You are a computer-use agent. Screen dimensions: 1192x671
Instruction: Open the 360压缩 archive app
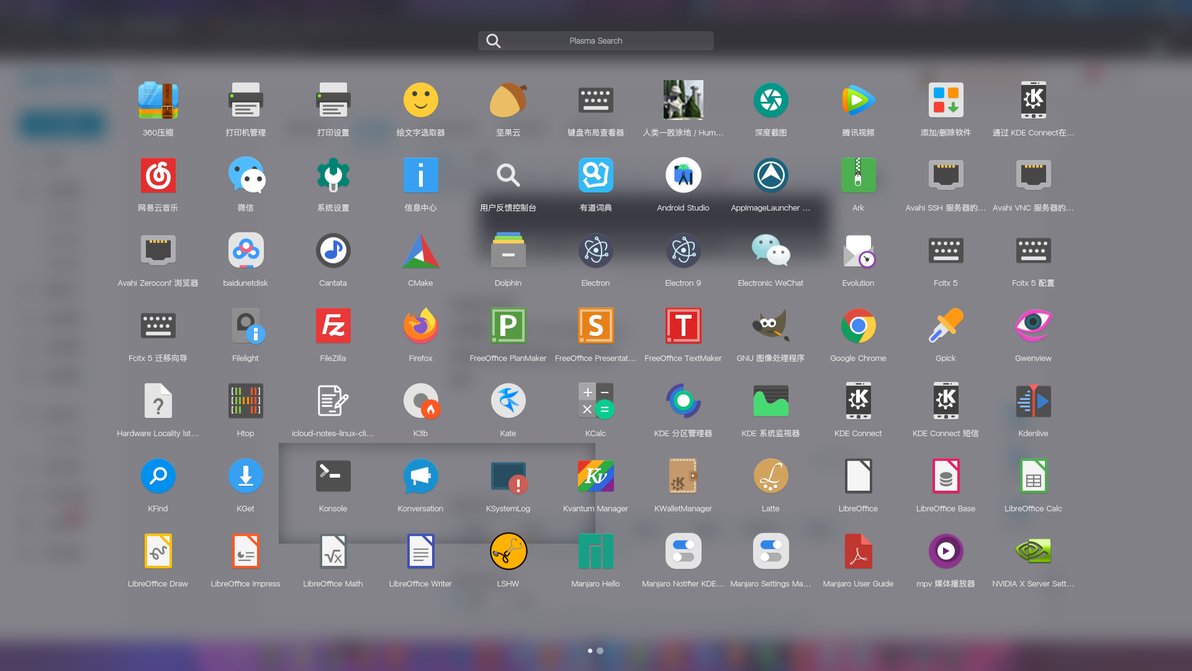(158, 100)
